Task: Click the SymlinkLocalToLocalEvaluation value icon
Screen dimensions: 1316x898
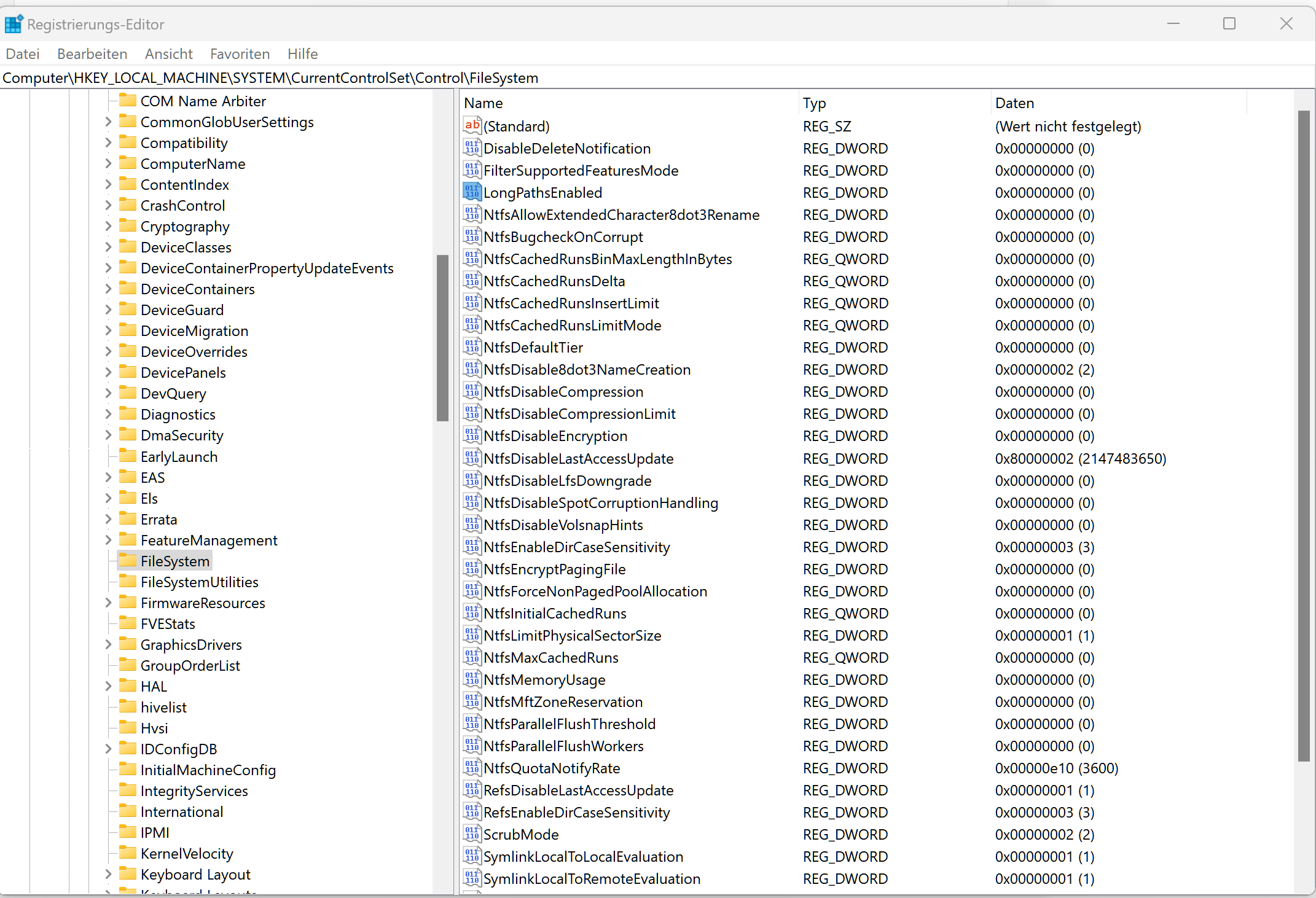Action: [x=472, y=856]
